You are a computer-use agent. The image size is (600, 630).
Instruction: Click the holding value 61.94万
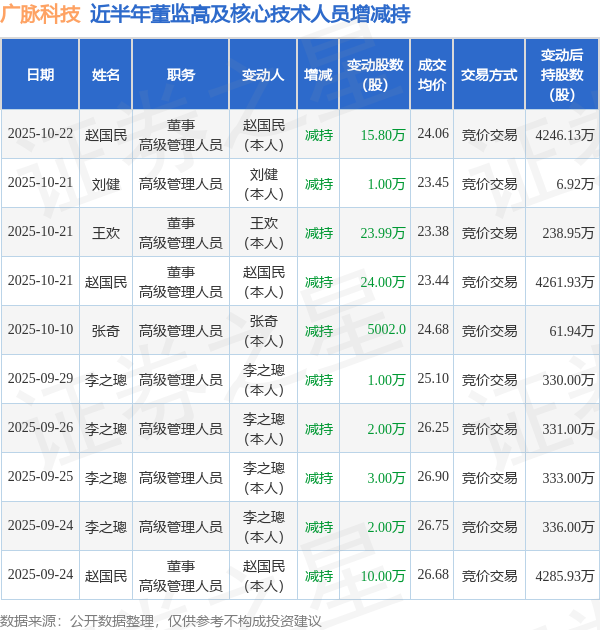click(571, 331)
